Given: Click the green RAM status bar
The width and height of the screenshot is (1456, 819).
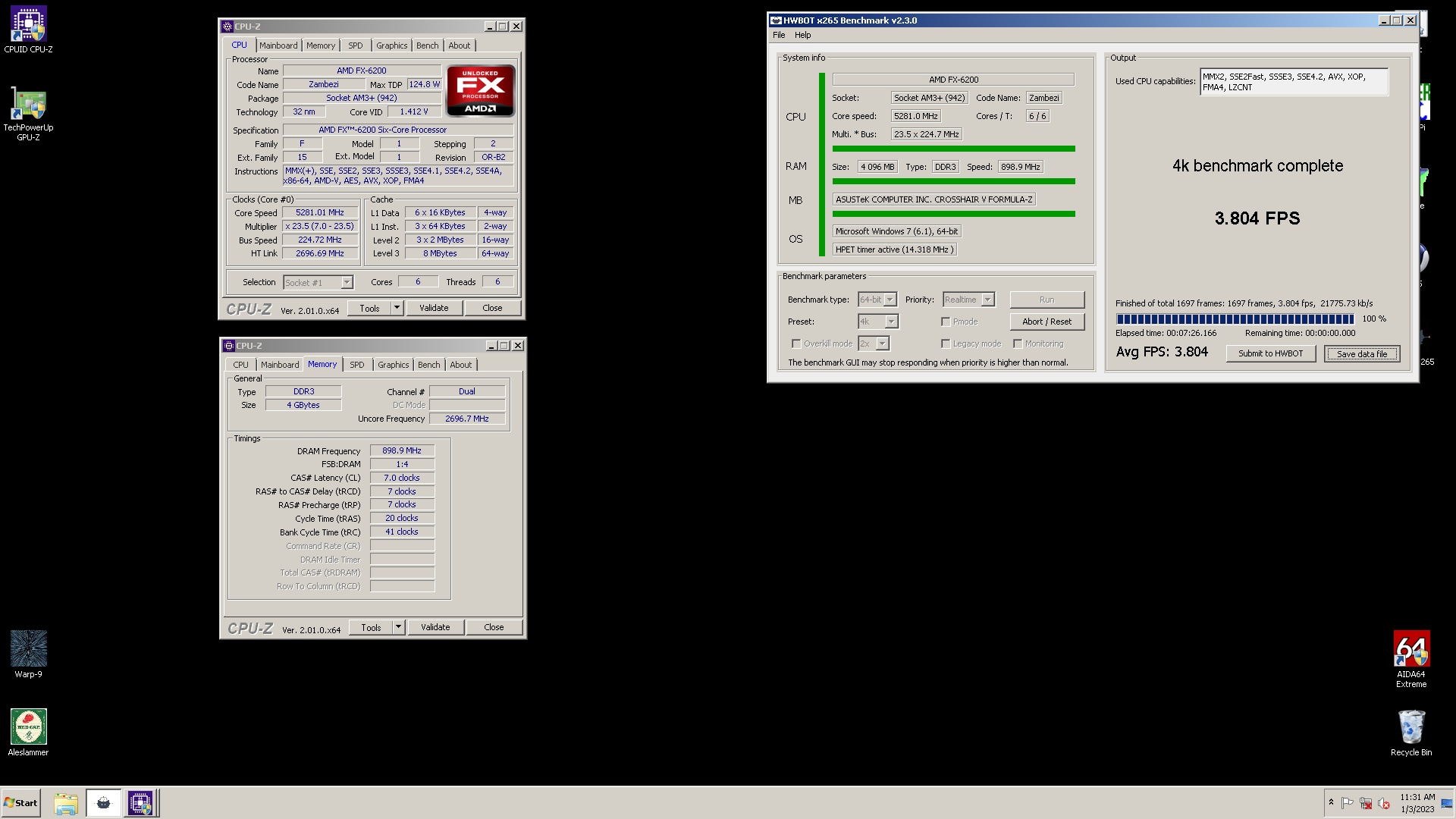Looking at the screenshot, I should [x=953, y=181].
